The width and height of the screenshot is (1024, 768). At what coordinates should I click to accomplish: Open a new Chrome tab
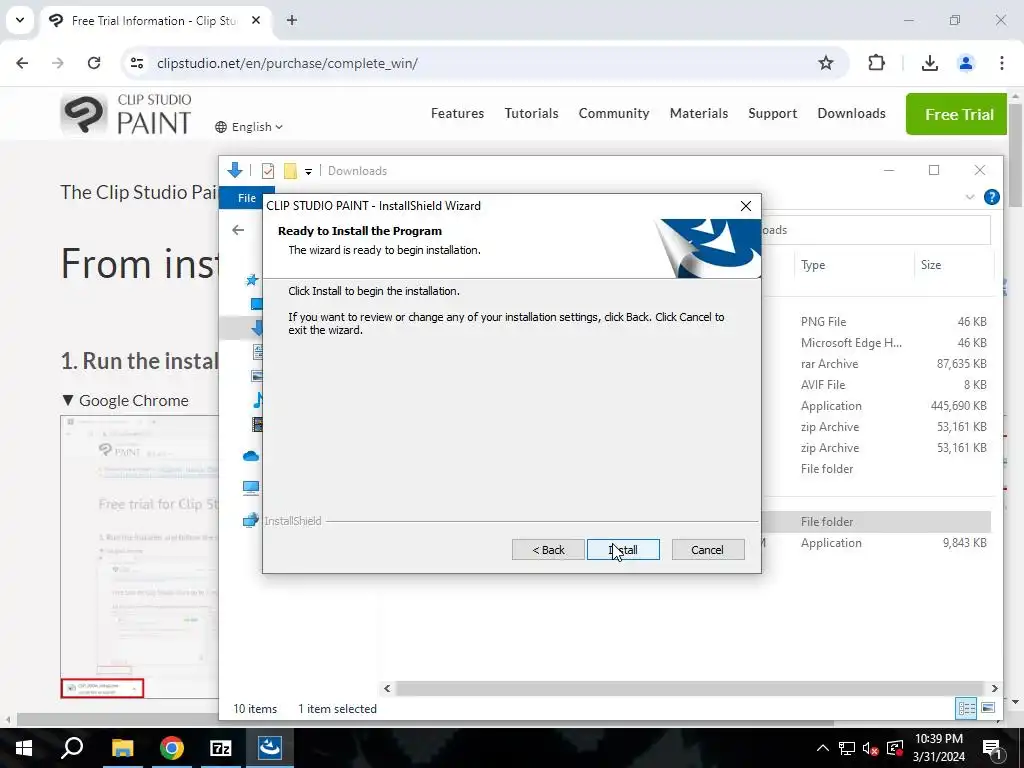292,20
